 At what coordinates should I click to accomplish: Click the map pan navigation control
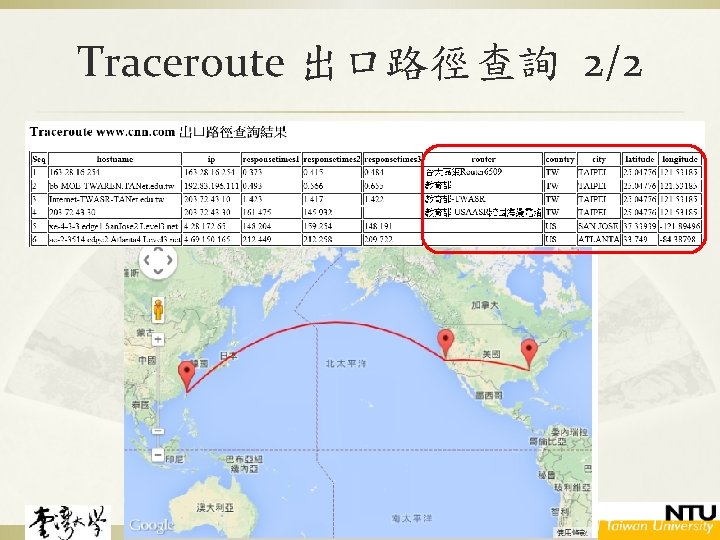(x=158, y=261)
